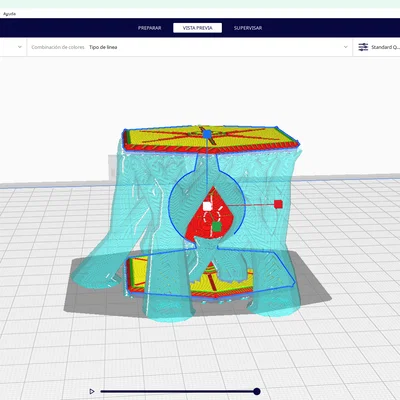This screenshot has width=400, height=400.
Task: Switch to the SUPERVISAR stage
Action: tap(248, 28)
